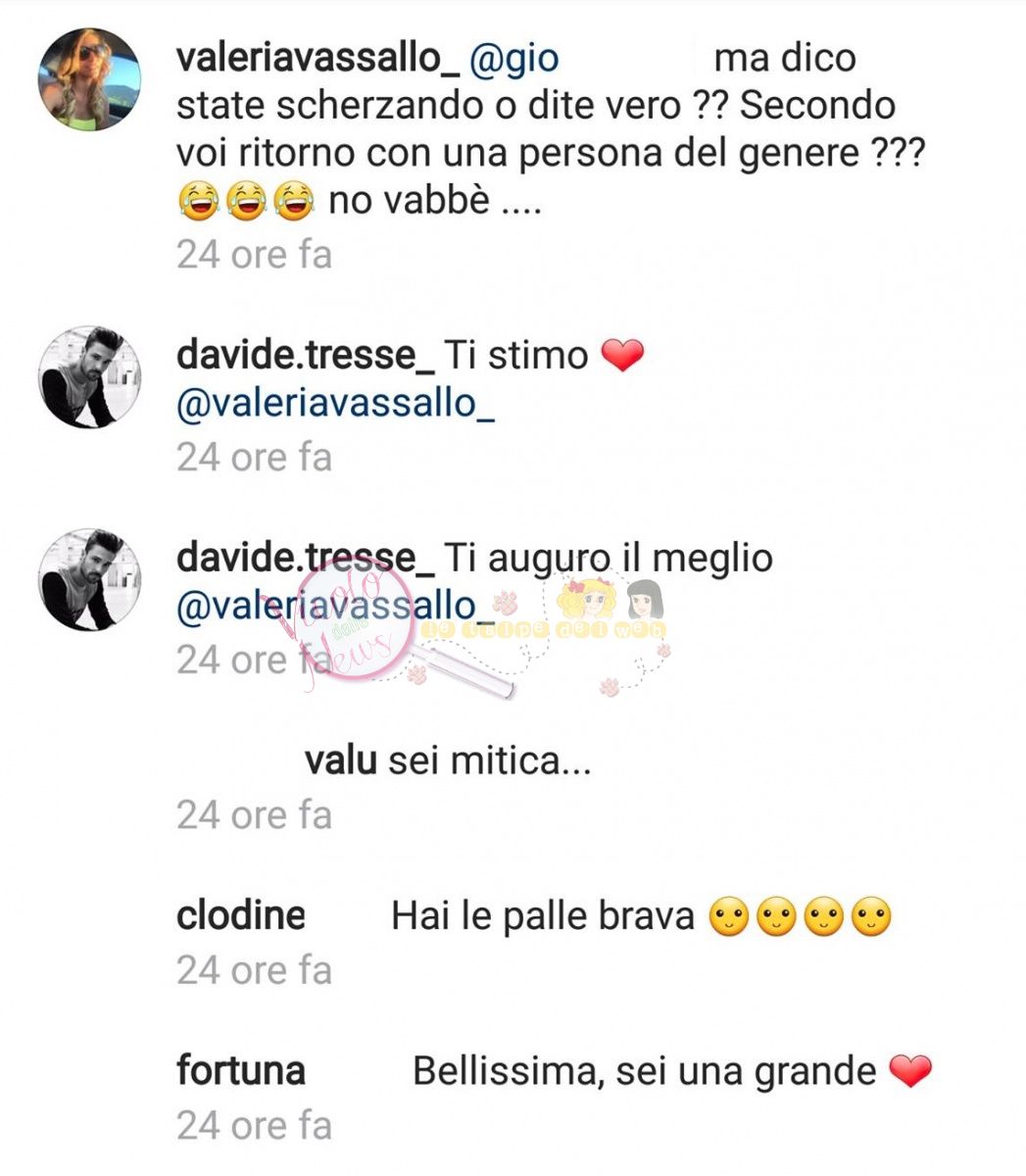Tap the 24 ore fa timestamp under fortuna comment
Screen dimensions: 1026x1176
pos(255,1126)
